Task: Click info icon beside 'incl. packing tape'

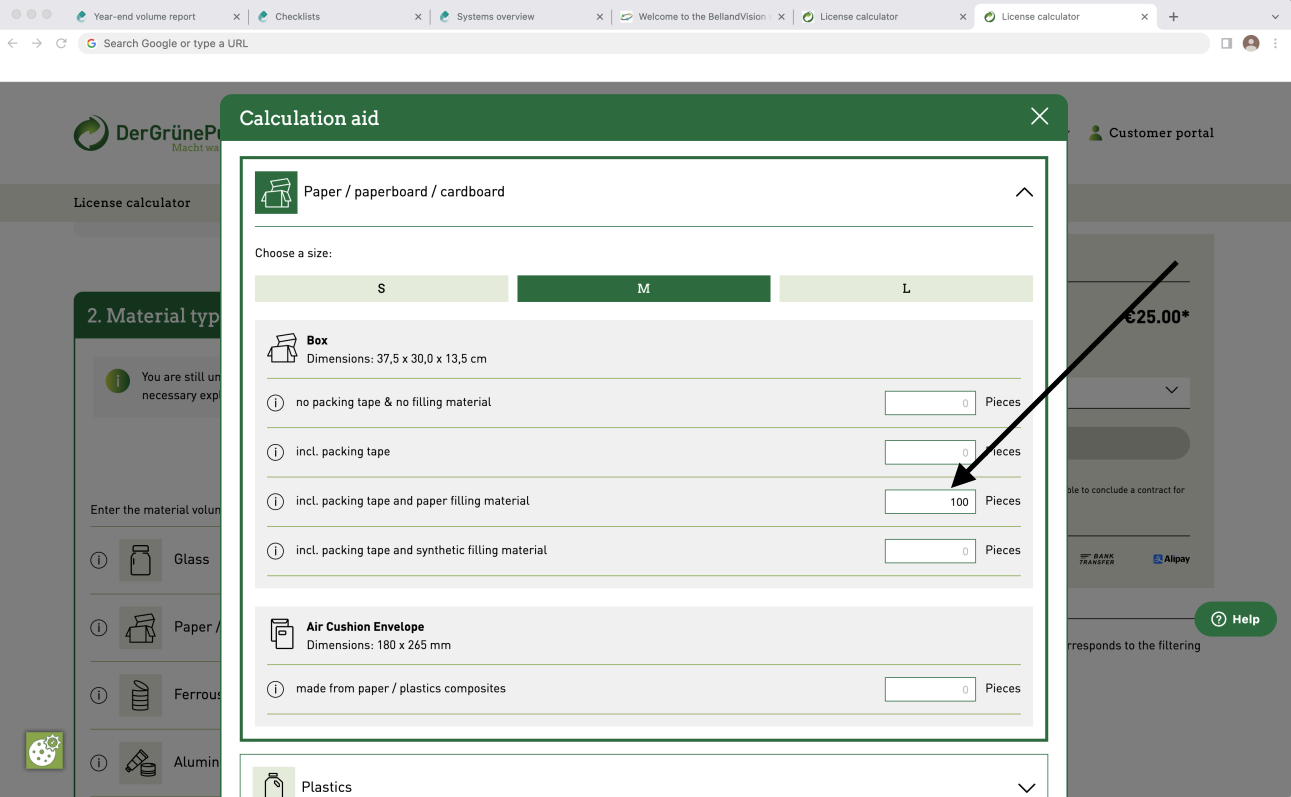Action: [275, 452]
